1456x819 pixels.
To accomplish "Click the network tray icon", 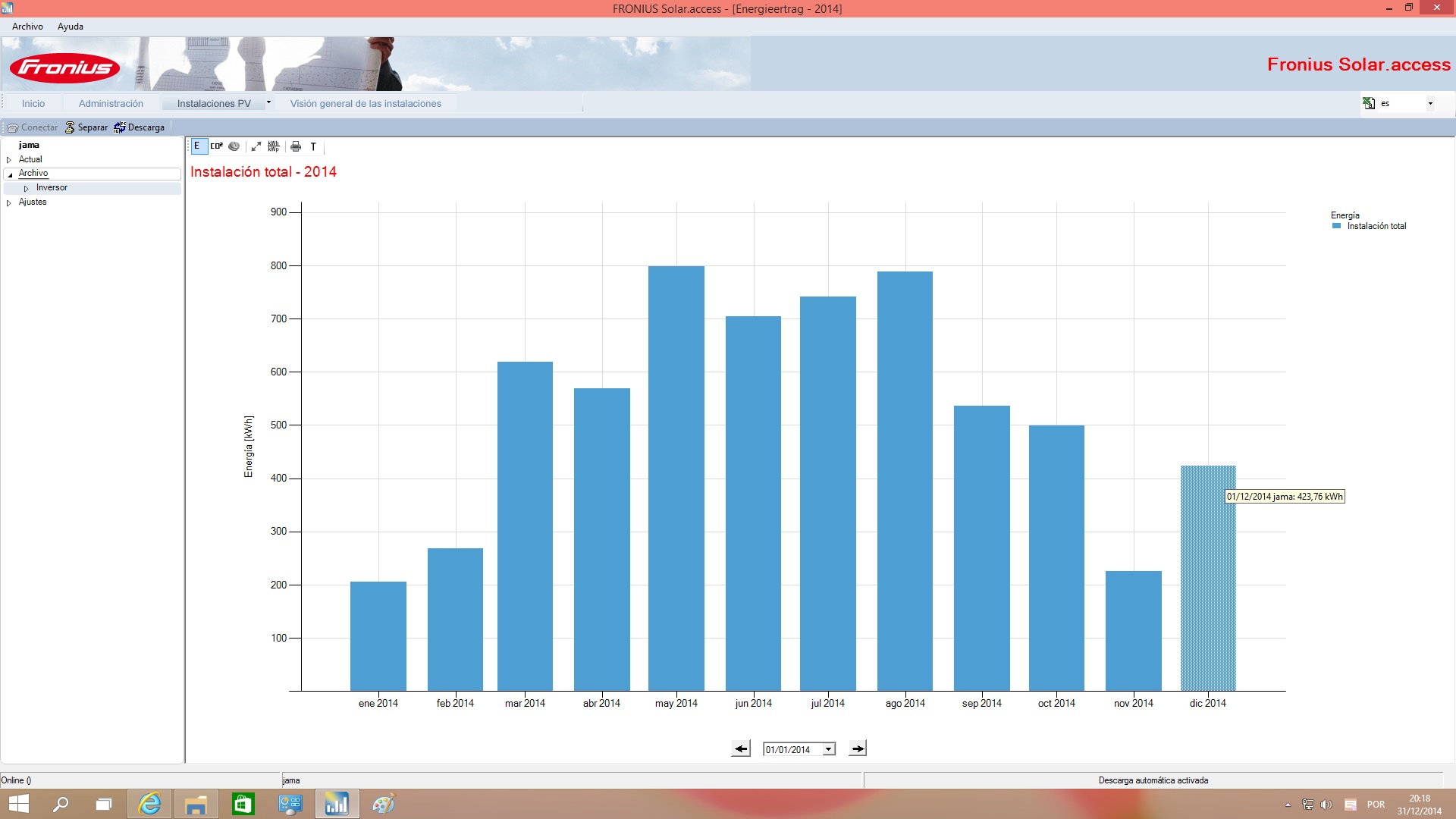I will [x=1307, y=805].
